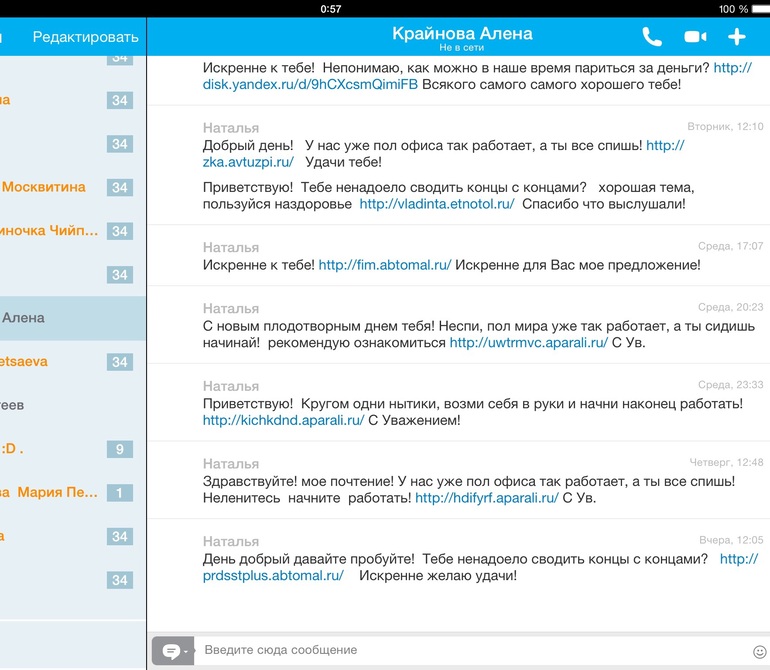Tap the battery indicator in status bar
Image resolution: width=770 pixels, height=670 pixels.
(x=754, y=9)
